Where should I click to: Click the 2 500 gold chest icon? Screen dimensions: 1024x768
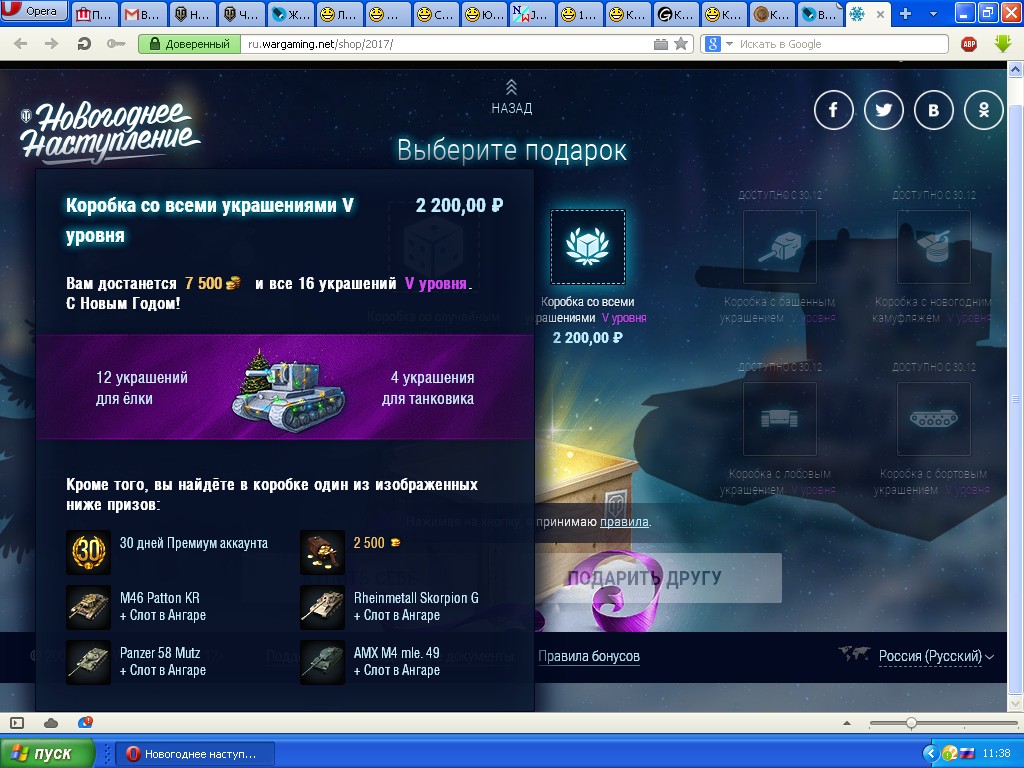click(322, 552)
